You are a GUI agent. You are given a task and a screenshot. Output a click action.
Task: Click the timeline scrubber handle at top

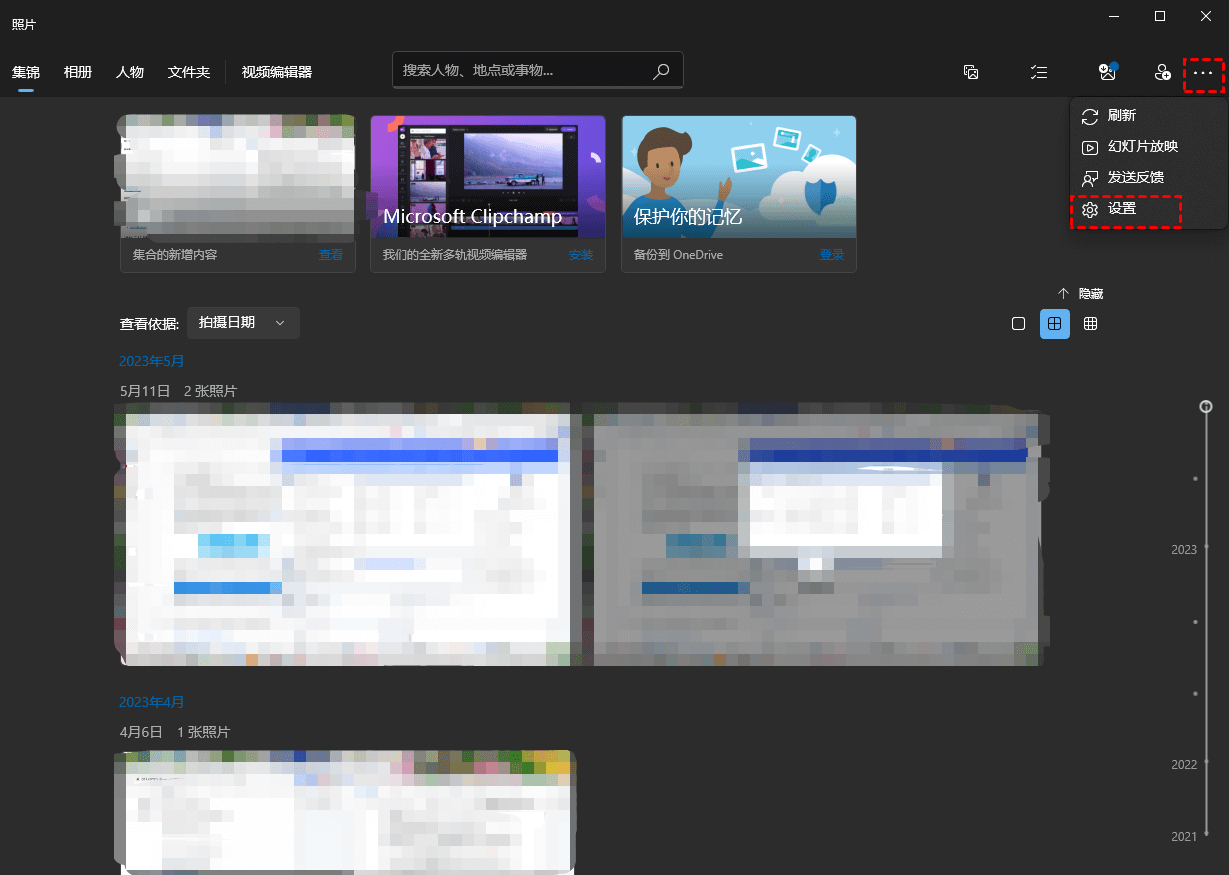(1207, 406)
